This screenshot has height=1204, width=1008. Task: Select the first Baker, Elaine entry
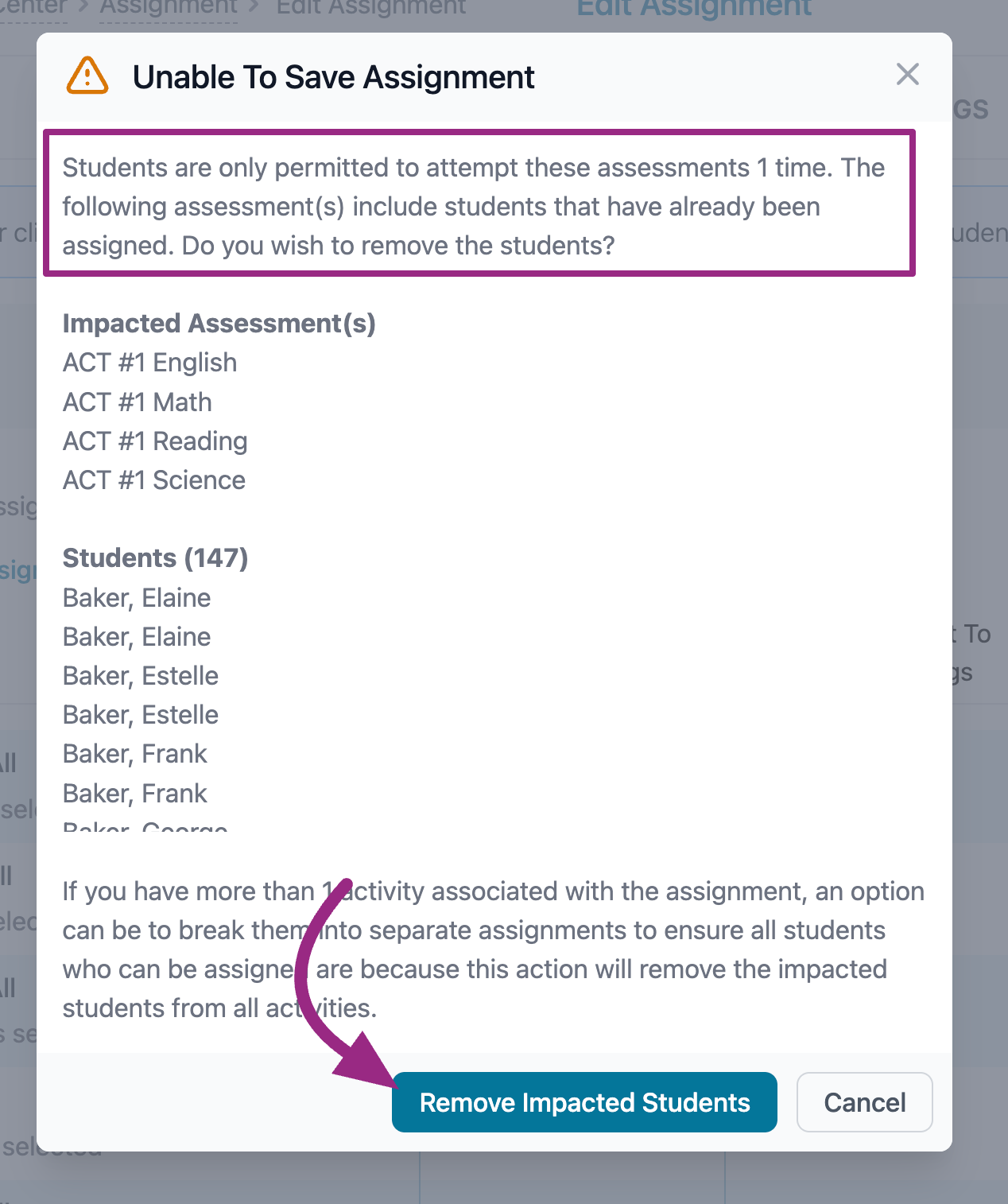137,598
